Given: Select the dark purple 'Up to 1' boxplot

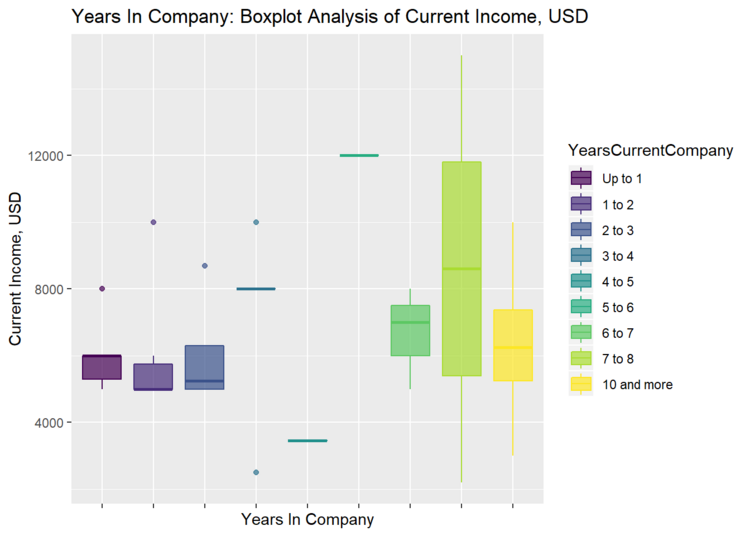Looking at the screenshot, I should (x=102, y=367).
